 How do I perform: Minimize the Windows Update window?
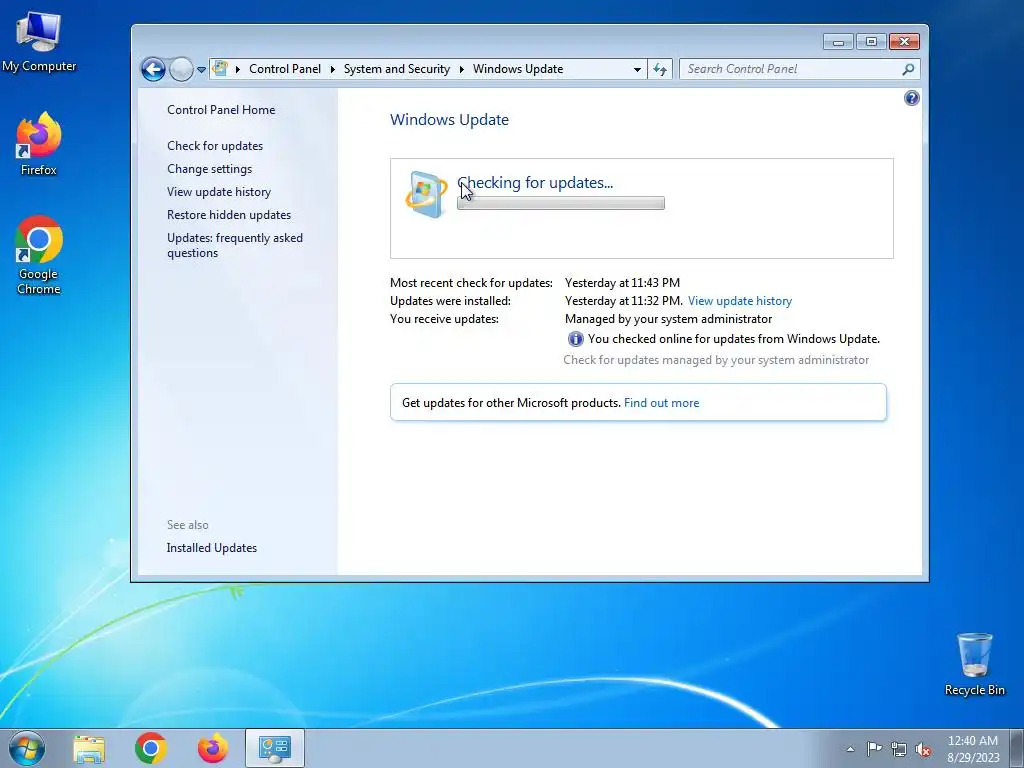tap(839, 42)
